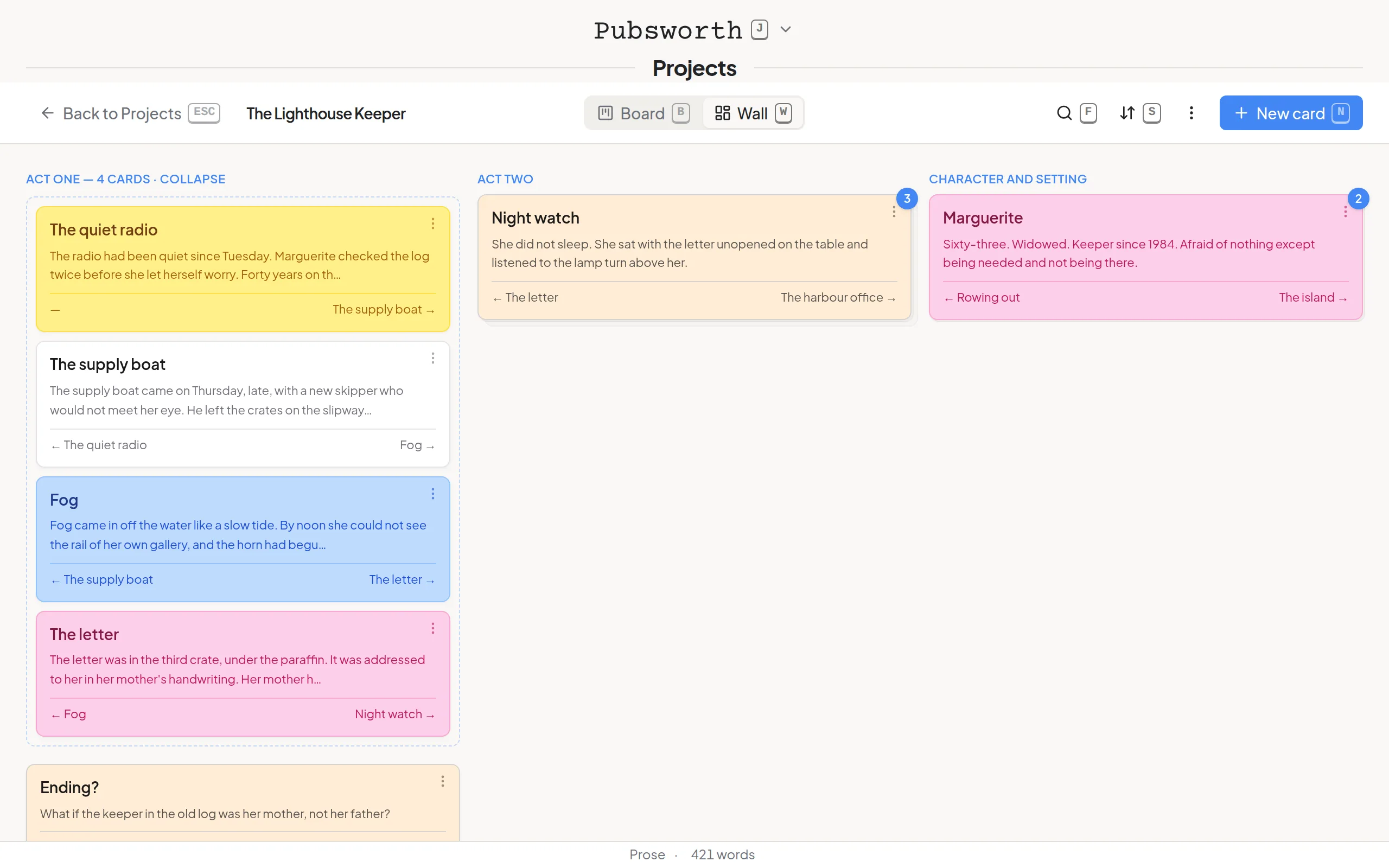Click the ACT TWO column header
1389x868 pixels.
pyautogui.click(x=505, y=179)
